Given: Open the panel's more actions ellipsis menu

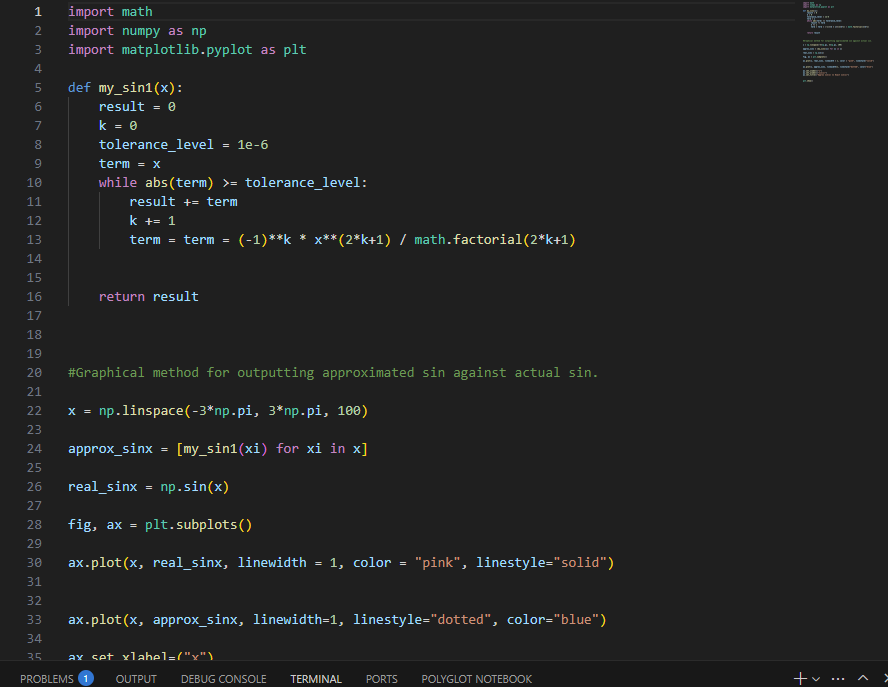Looking at the screenshot, I should coord(838,678).
